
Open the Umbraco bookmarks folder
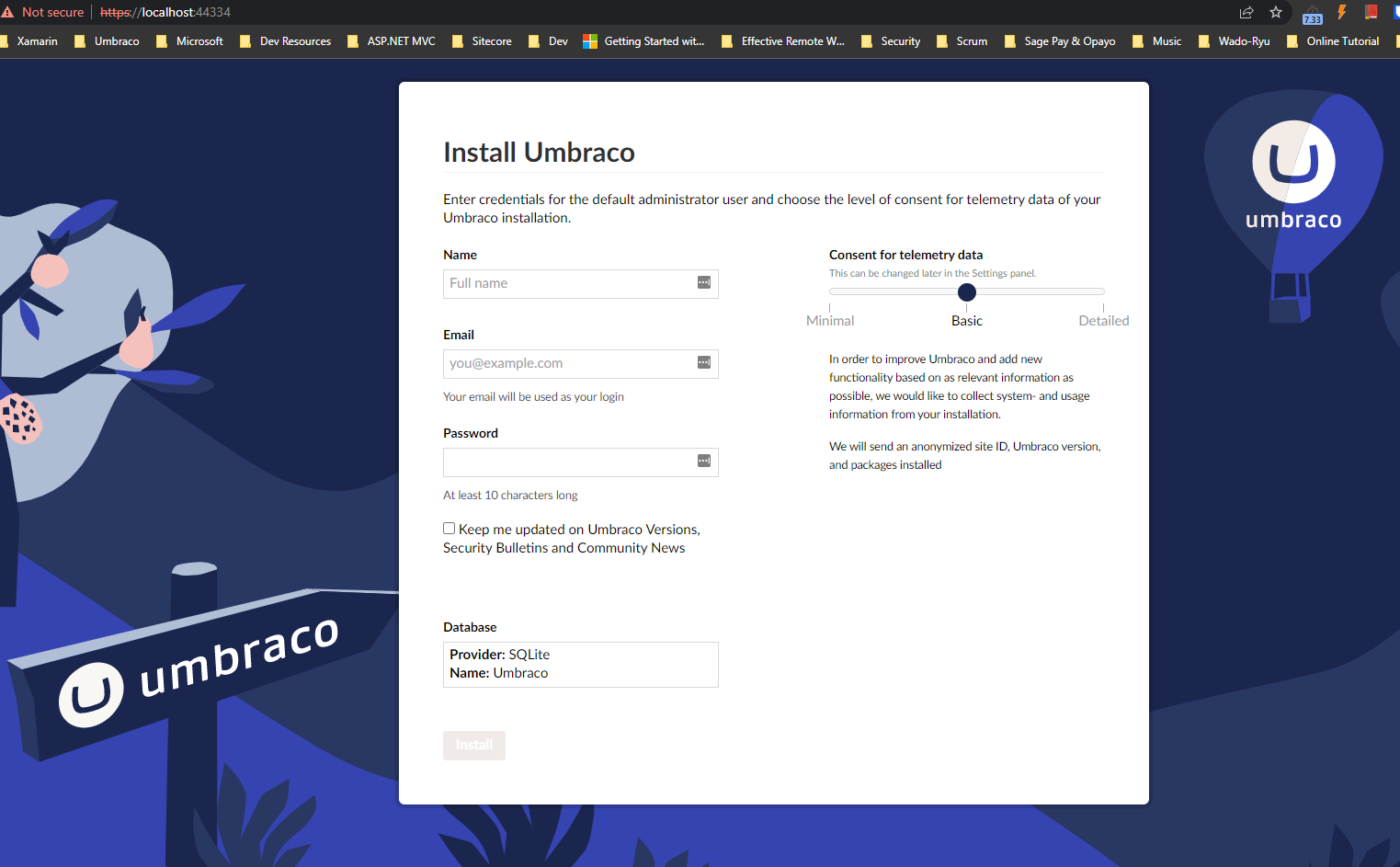click(x=107, y=41)
